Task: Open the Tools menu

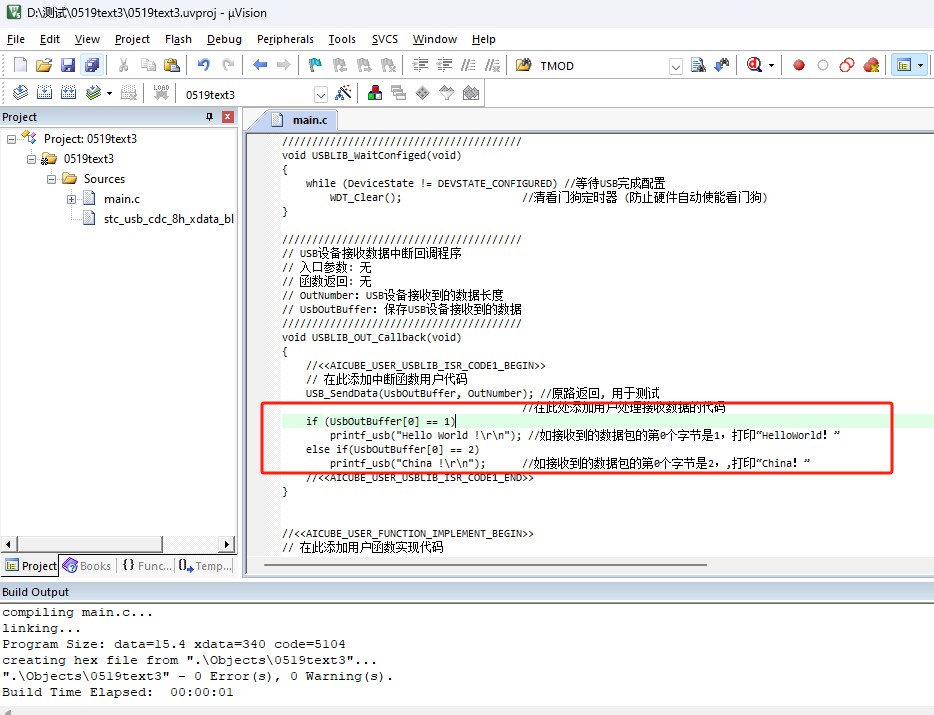Action: click(342, 39)
